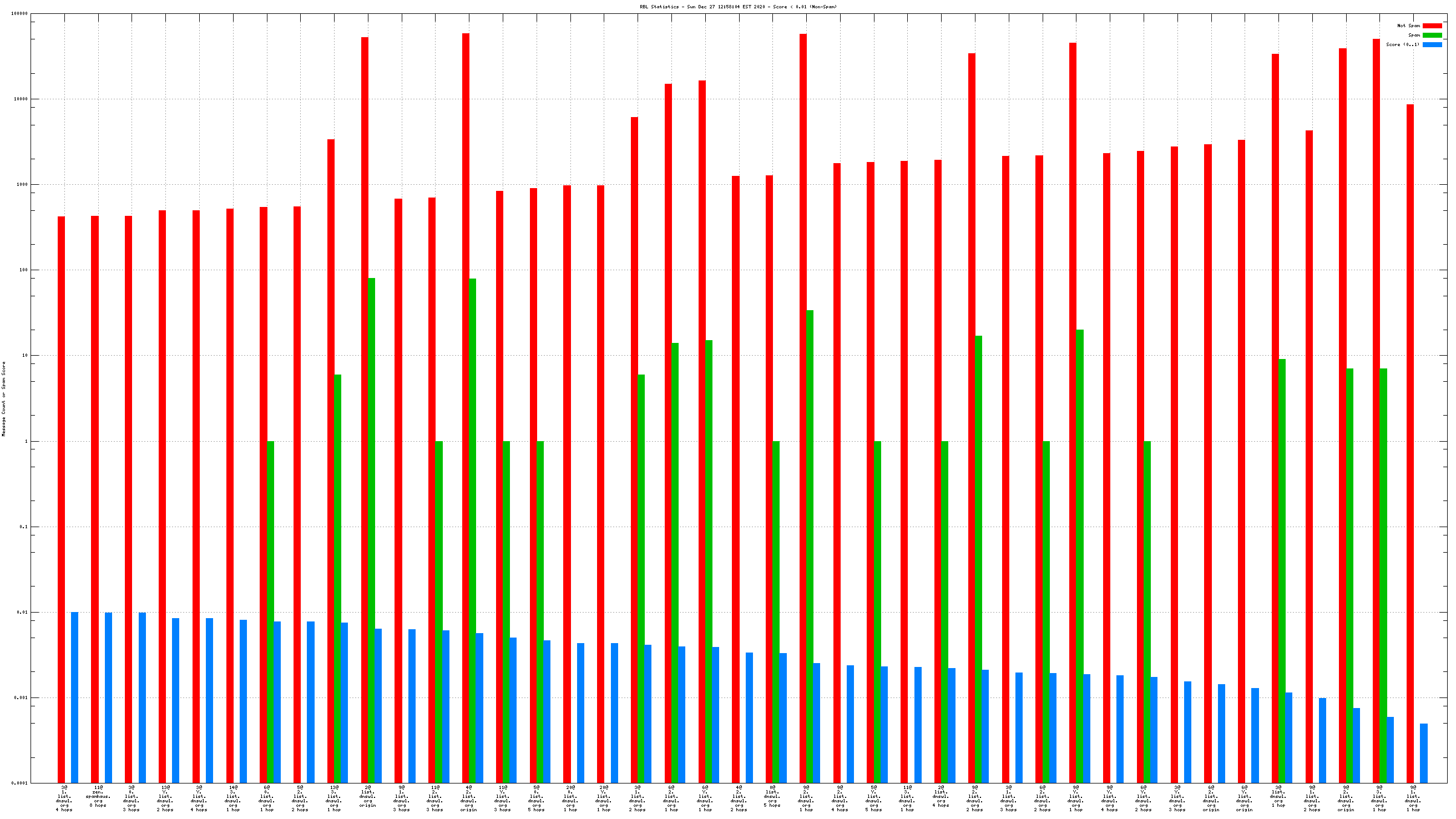Image resolution: width=1456 pixels, height=819 pixels.
Task: Click the 100000 y-axis tick label
Action: pos(19,13)
